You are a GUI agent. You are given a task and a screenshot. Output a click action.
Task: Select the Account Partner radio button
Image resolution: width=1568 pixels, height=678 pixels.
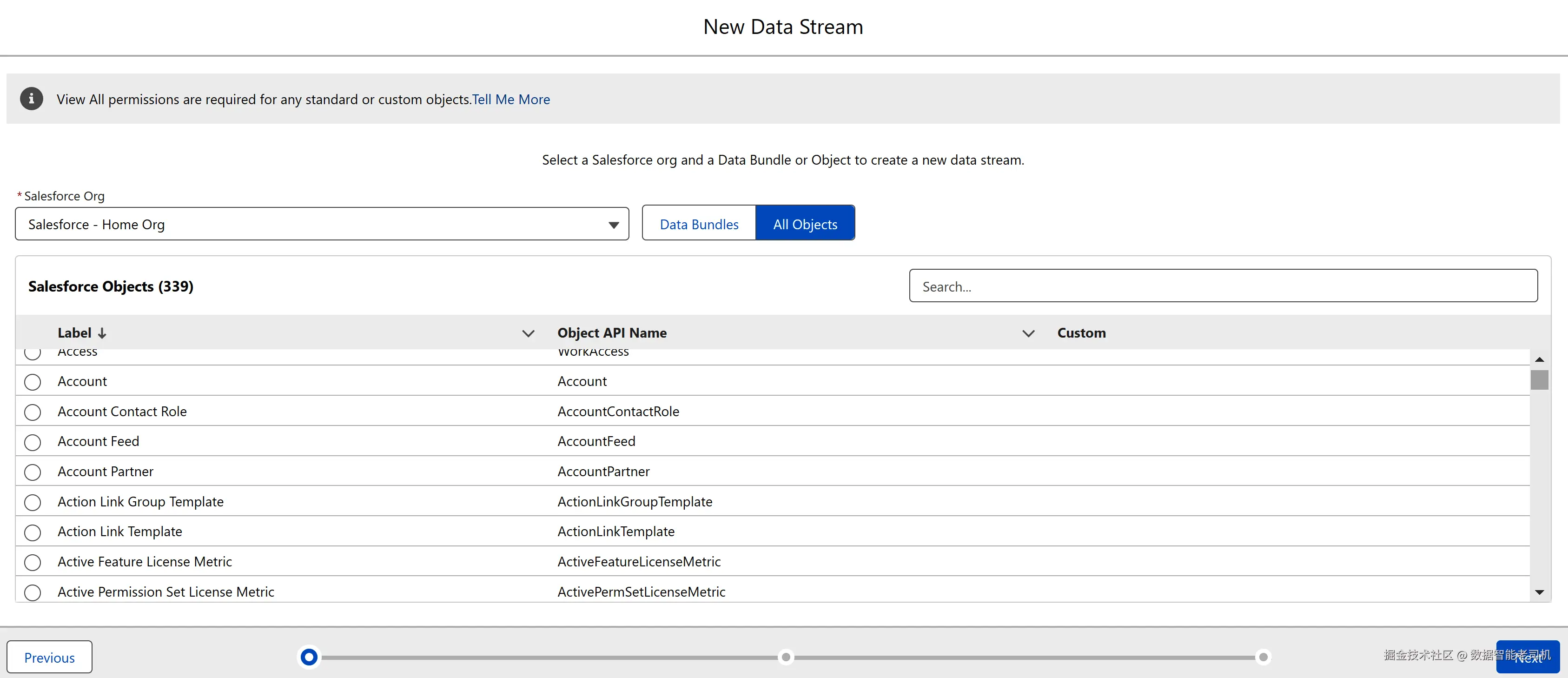[x=33, y=472]
